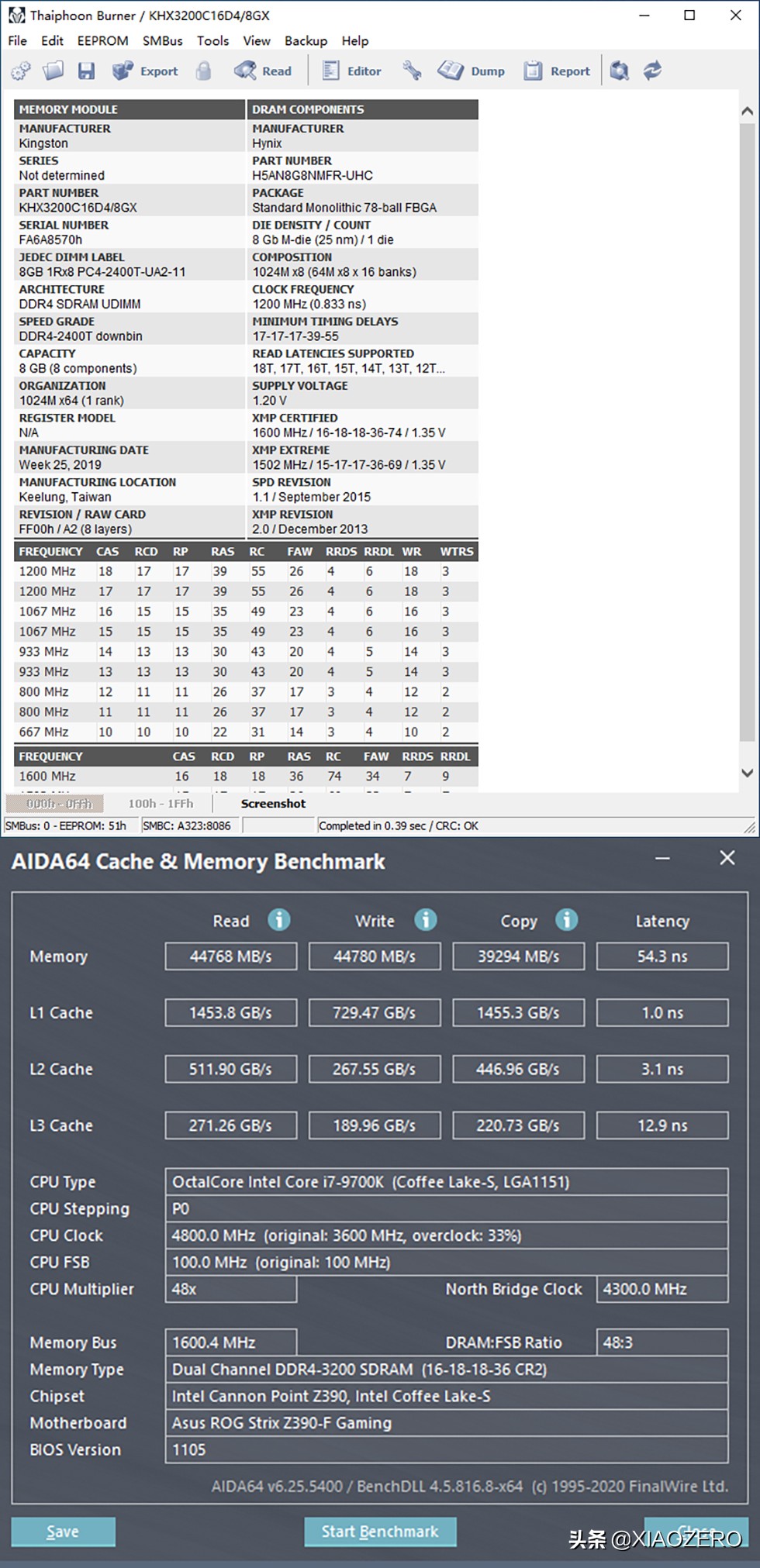Viewport: 760px width, 1568px height.
Task: Click the Motherboard field Asus ROG Strix Z390-F
Action: 447,1423
